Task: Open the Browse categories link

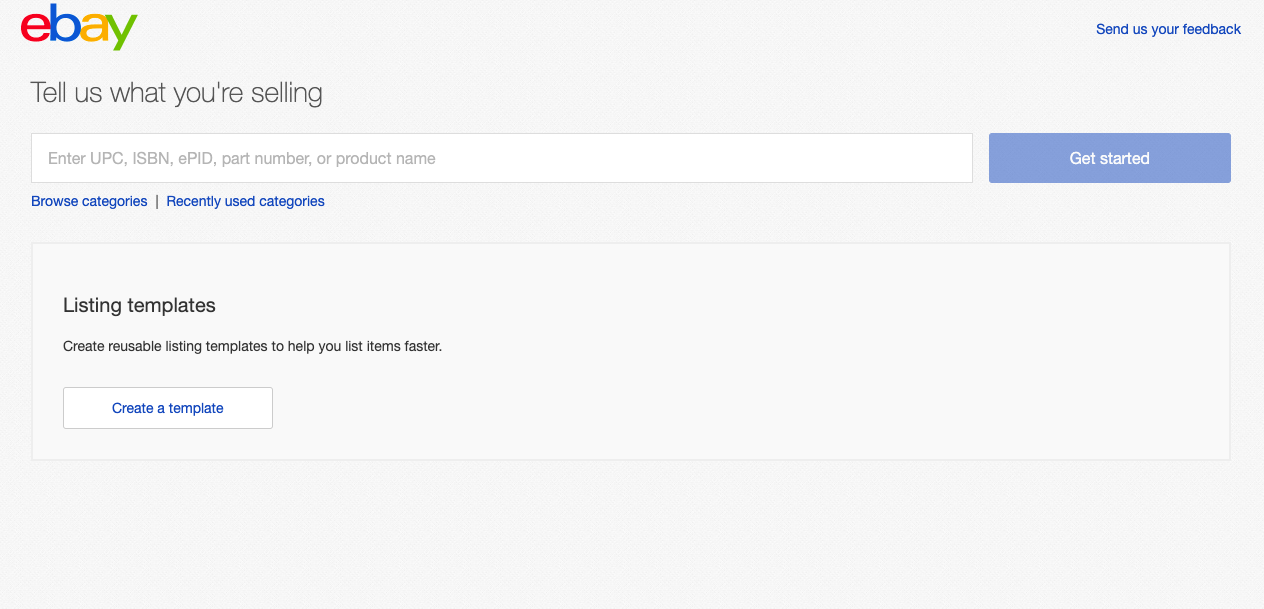Action: click(x=89, y=201)
